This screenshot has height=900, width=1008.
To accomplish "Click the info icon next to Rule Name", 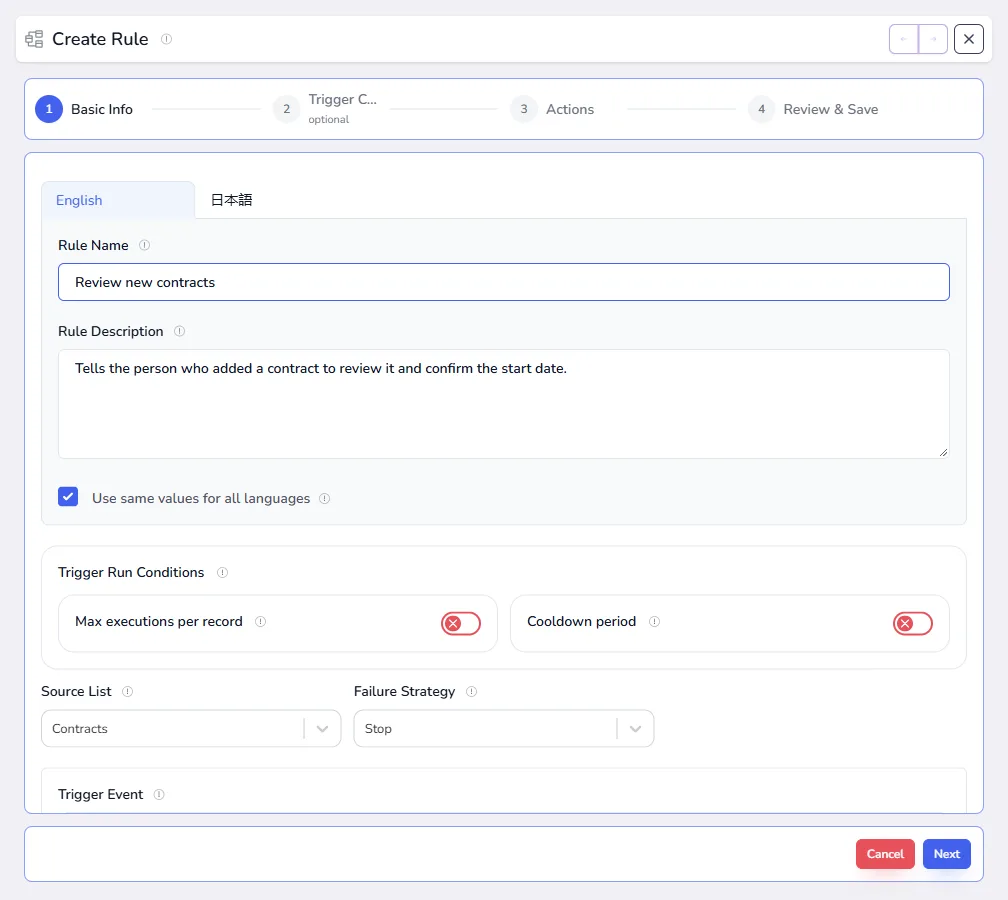I will (x=145, y=245).
